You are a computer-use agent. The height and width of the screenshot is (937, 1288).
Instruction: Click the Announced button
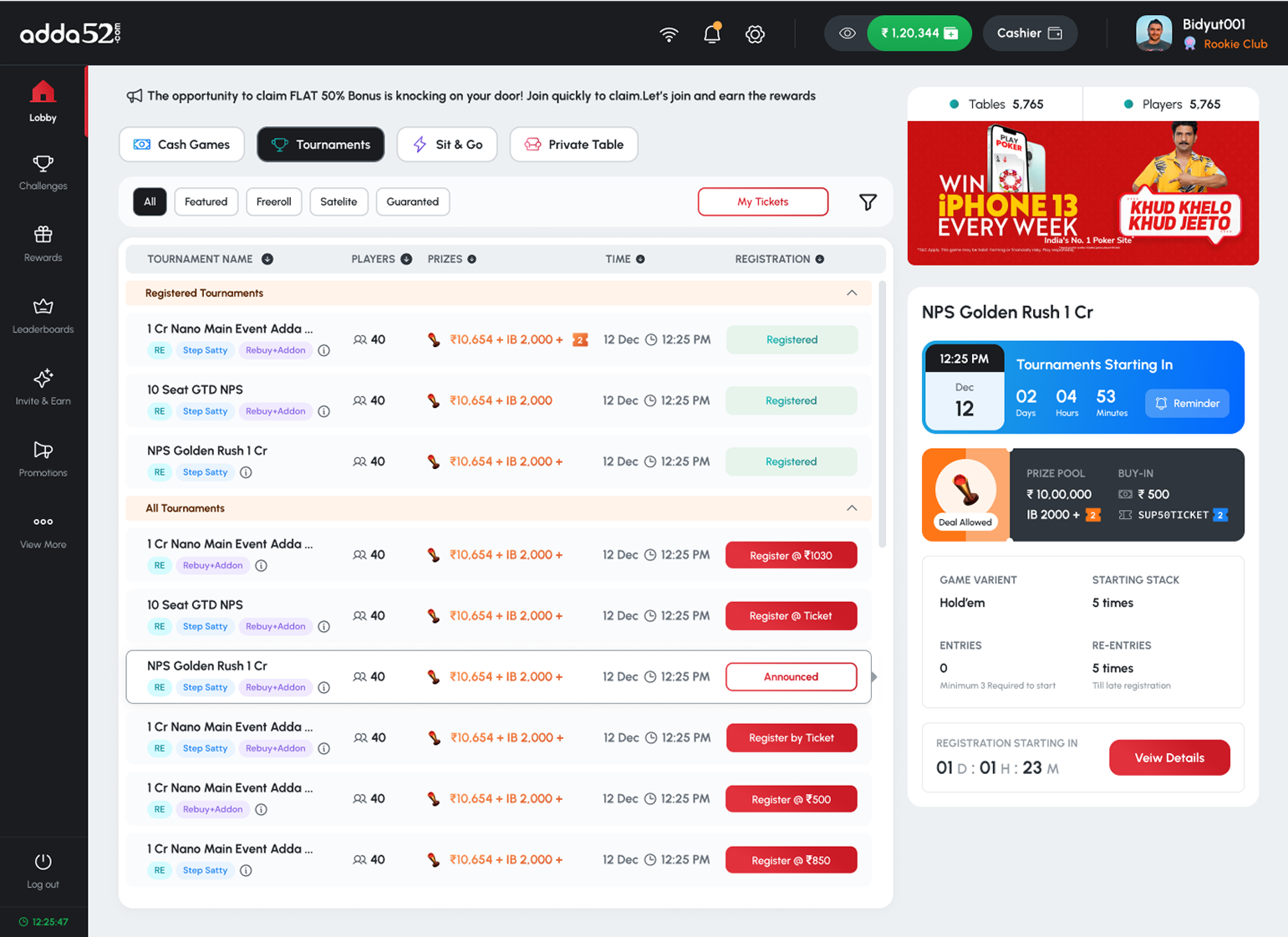792,677
